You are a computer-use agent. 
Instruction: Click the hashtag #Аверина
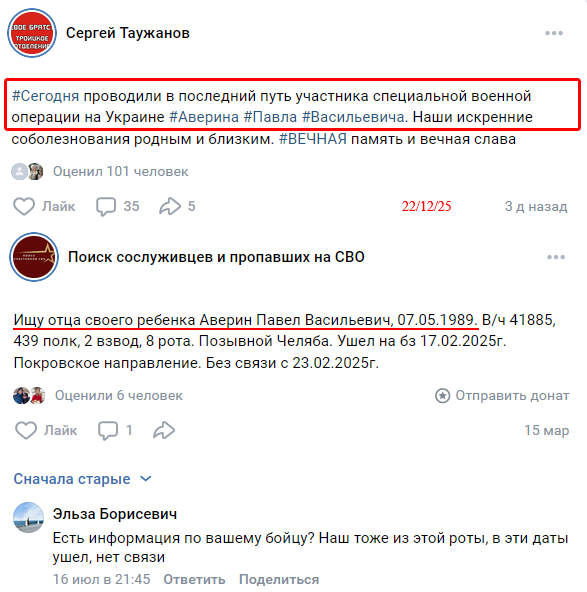pos(204,117)
